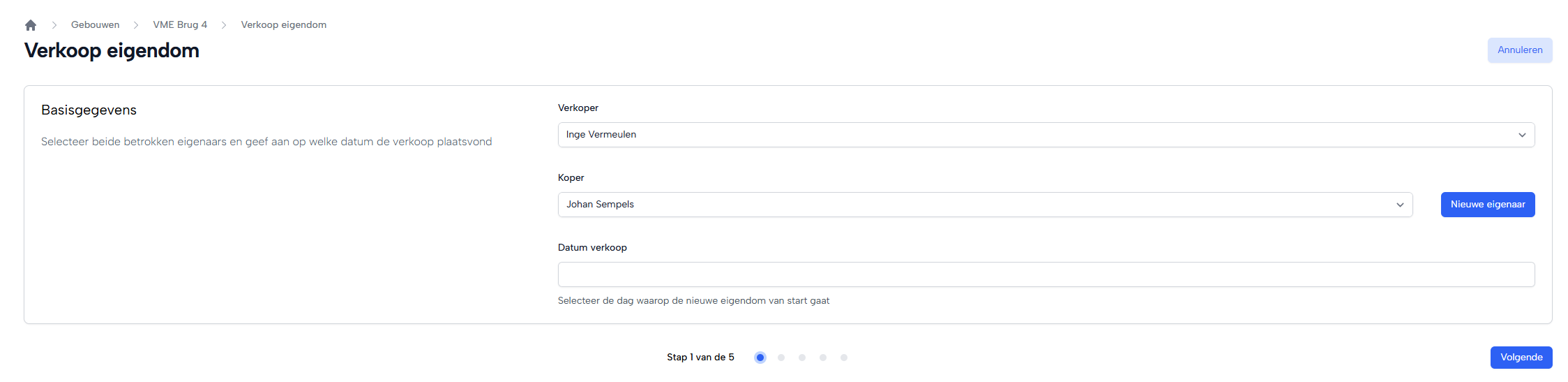Proceed with the Volgende button
Viewport: 1568px width, 382px height.
point(1521,358)
